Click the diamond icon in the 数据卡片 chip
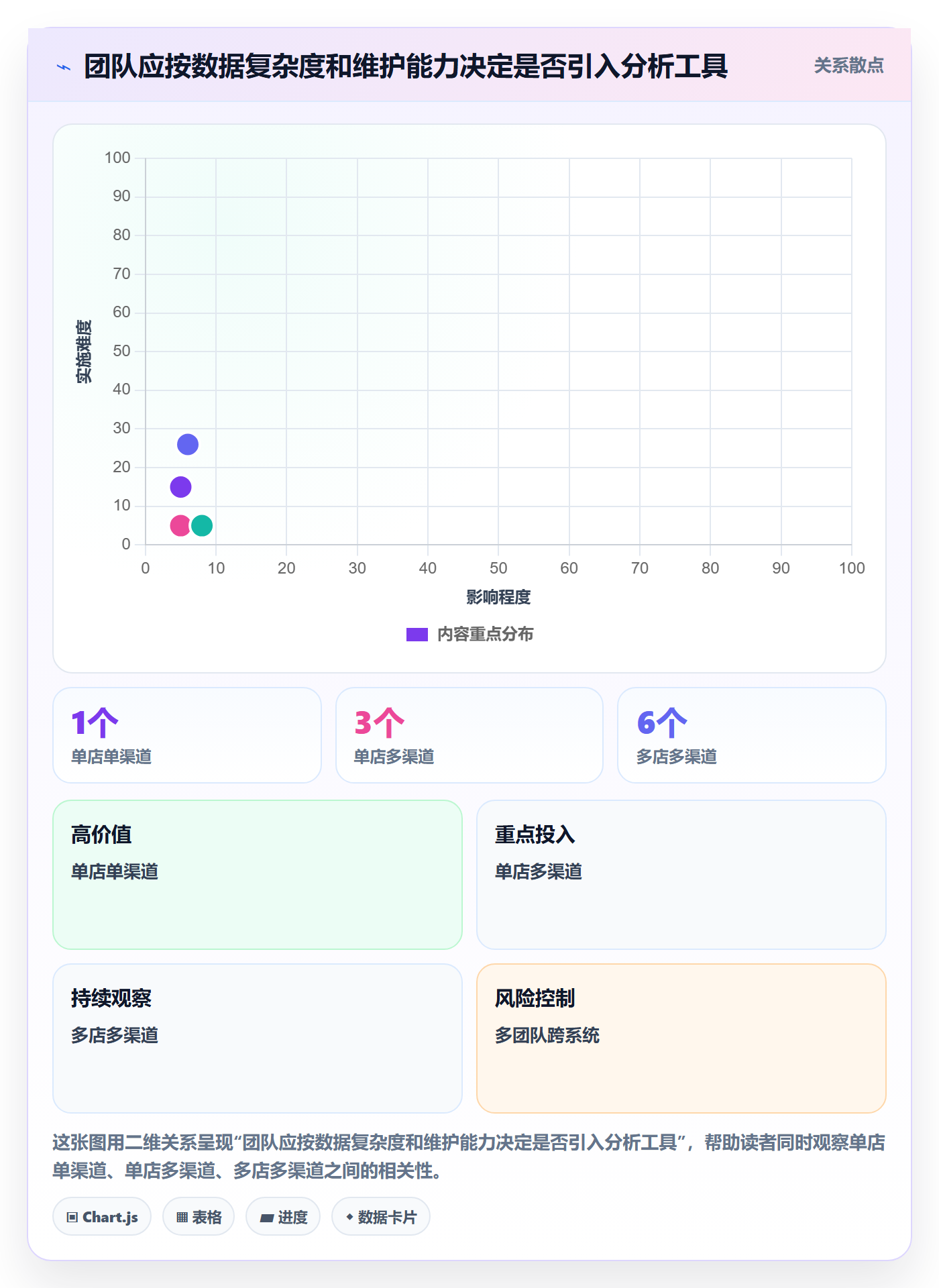The width and height of the screenshot is (939, 1288). tap(349, 1217)
